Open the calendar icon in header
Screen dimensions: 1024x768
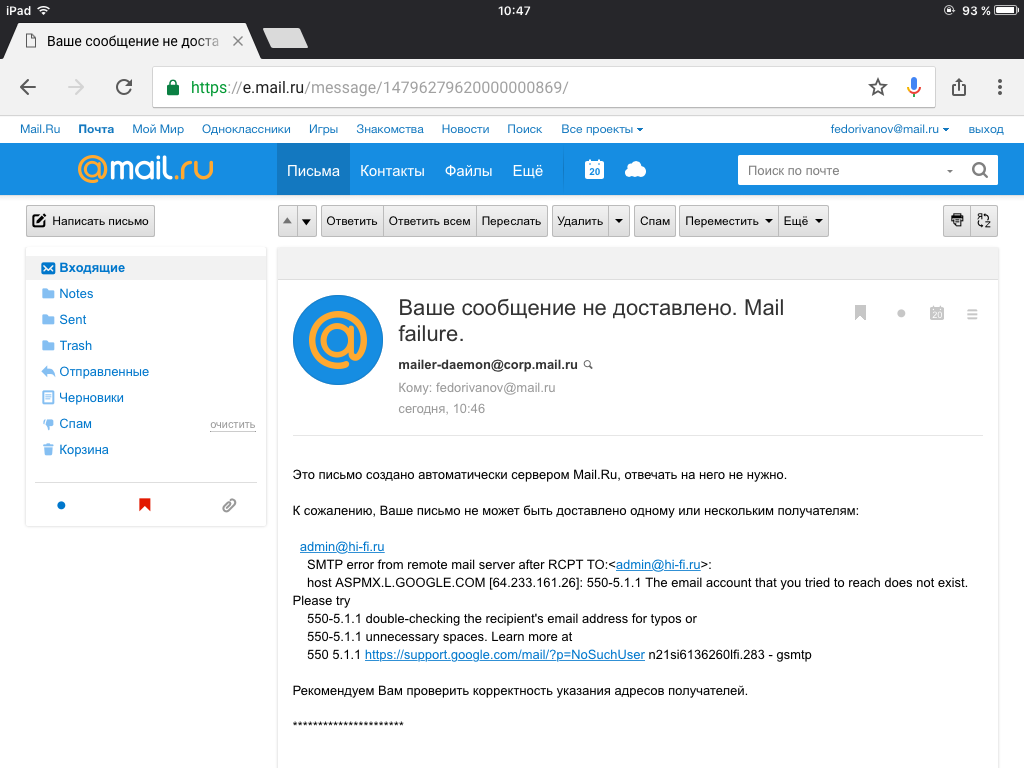click(x=594, y=170)
